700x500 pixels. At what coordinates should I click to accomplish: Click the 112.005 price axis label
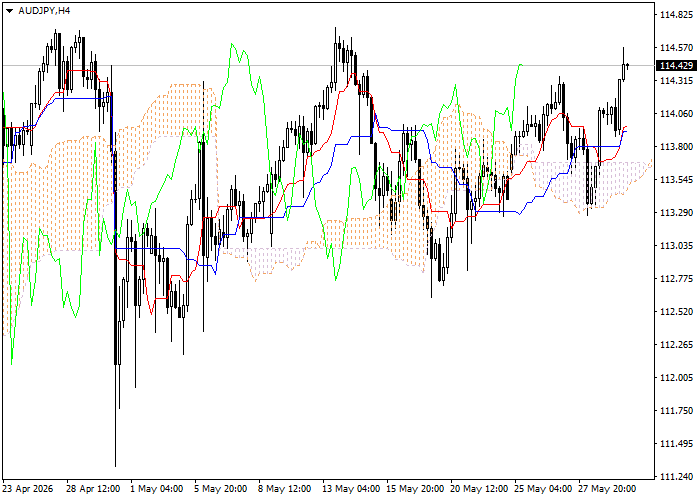pyautogui.click(x=676, y=378)
